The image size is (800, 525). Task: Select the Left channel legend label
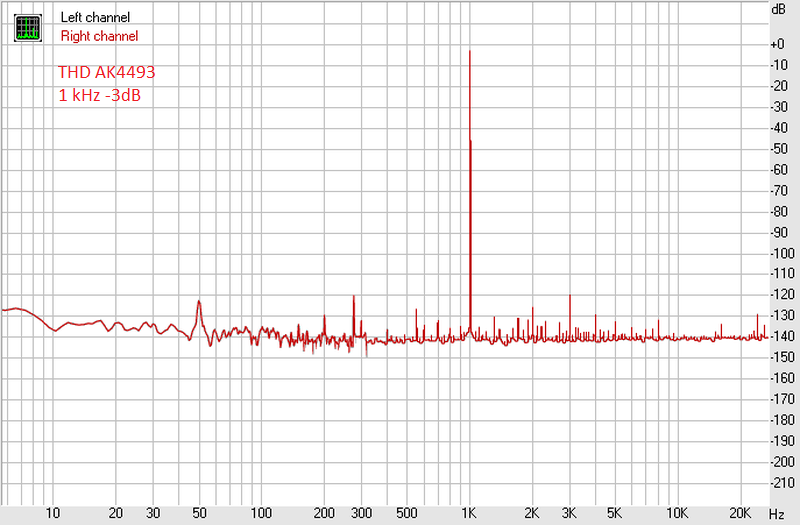point(95,17)
